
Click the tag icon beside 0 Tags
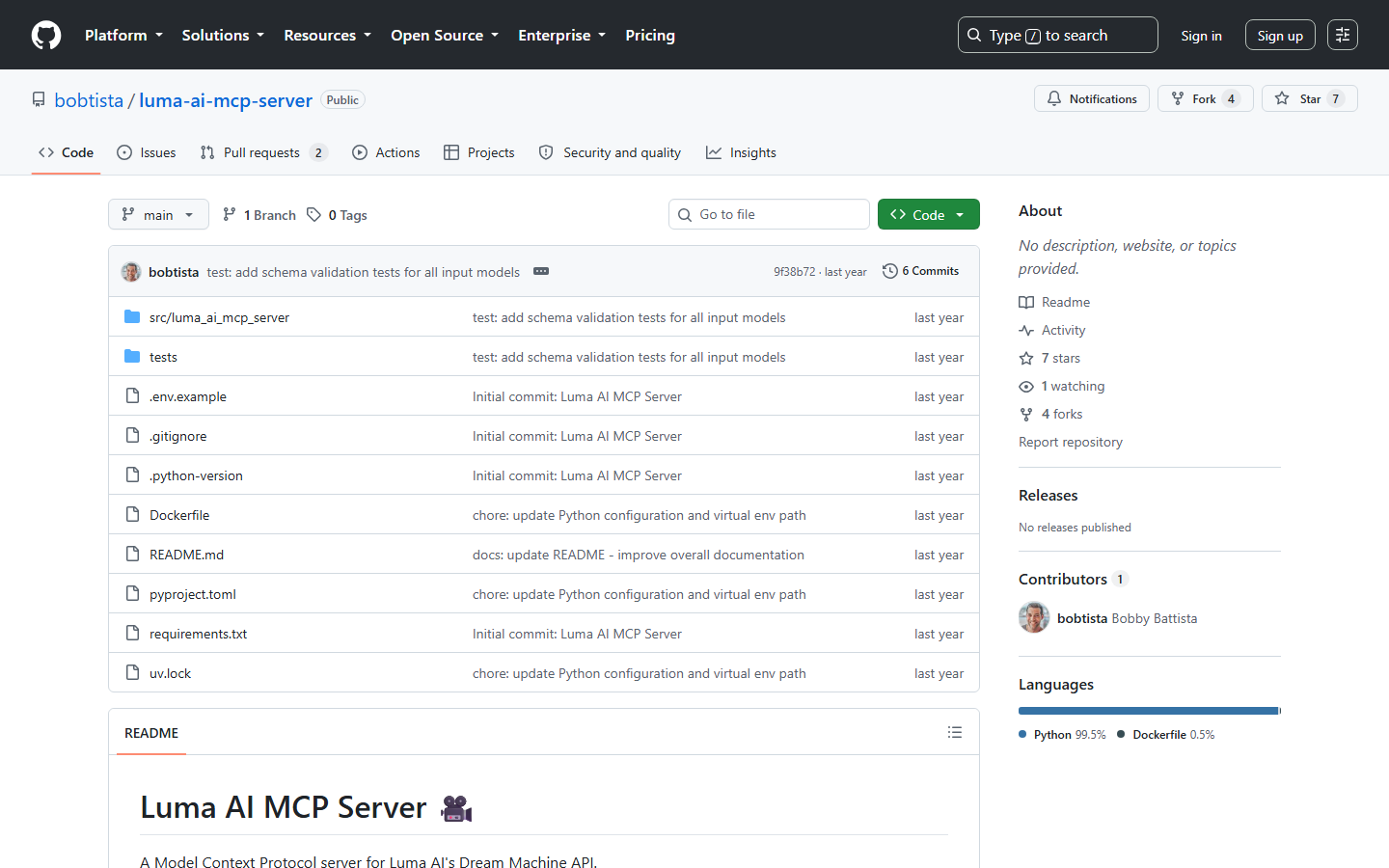(313, 214)
